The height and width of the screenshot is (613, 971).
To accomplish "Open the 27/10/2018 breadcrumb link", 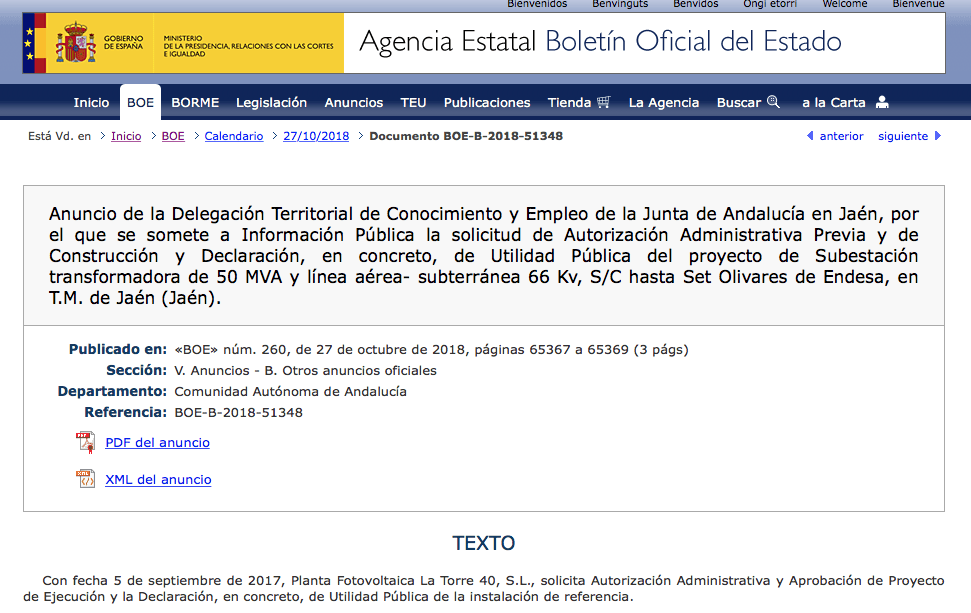I will point(316,136).
